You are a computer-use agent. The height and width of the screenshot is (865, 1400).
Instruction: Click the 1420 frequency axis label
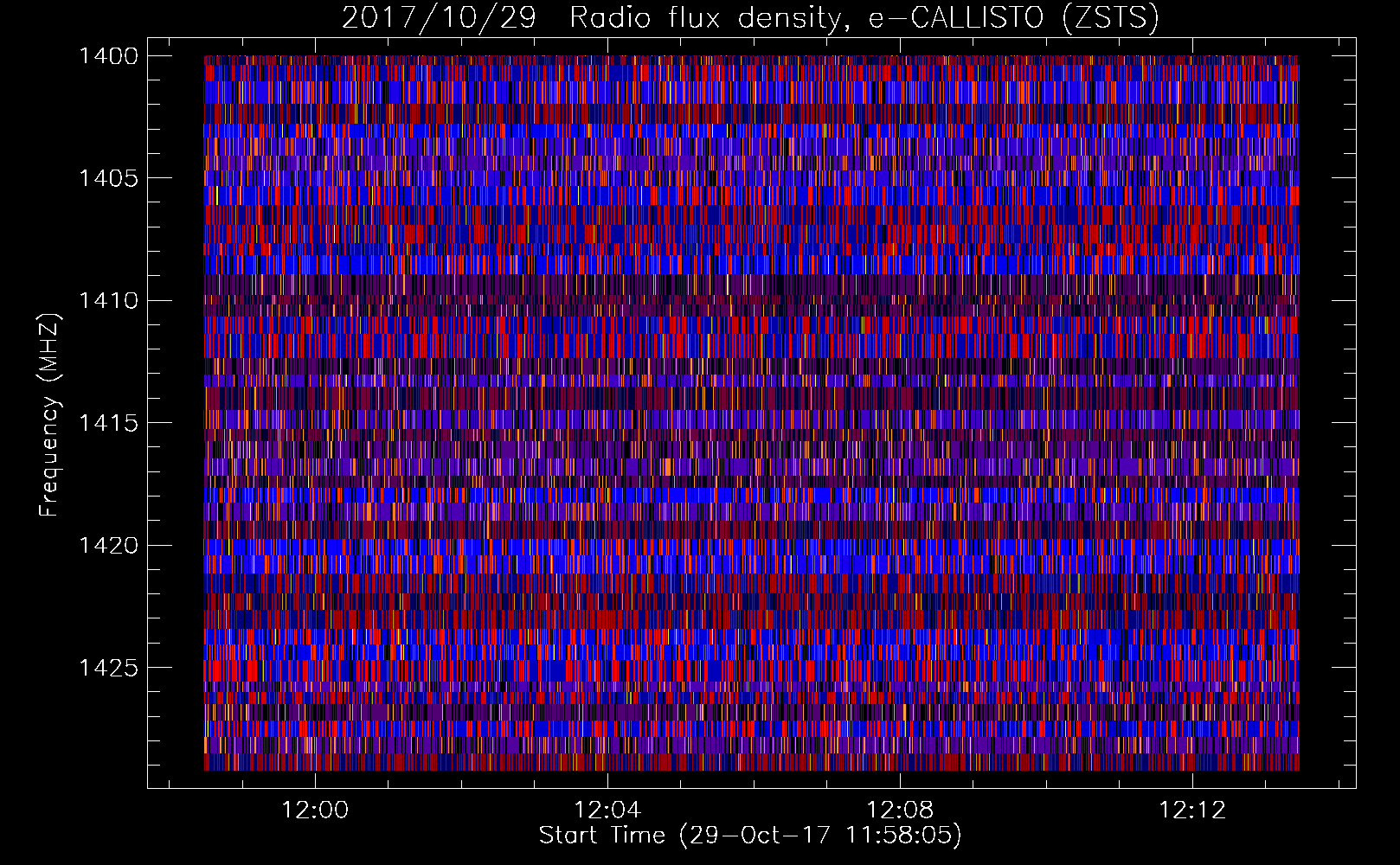click(x=108, y=545)
